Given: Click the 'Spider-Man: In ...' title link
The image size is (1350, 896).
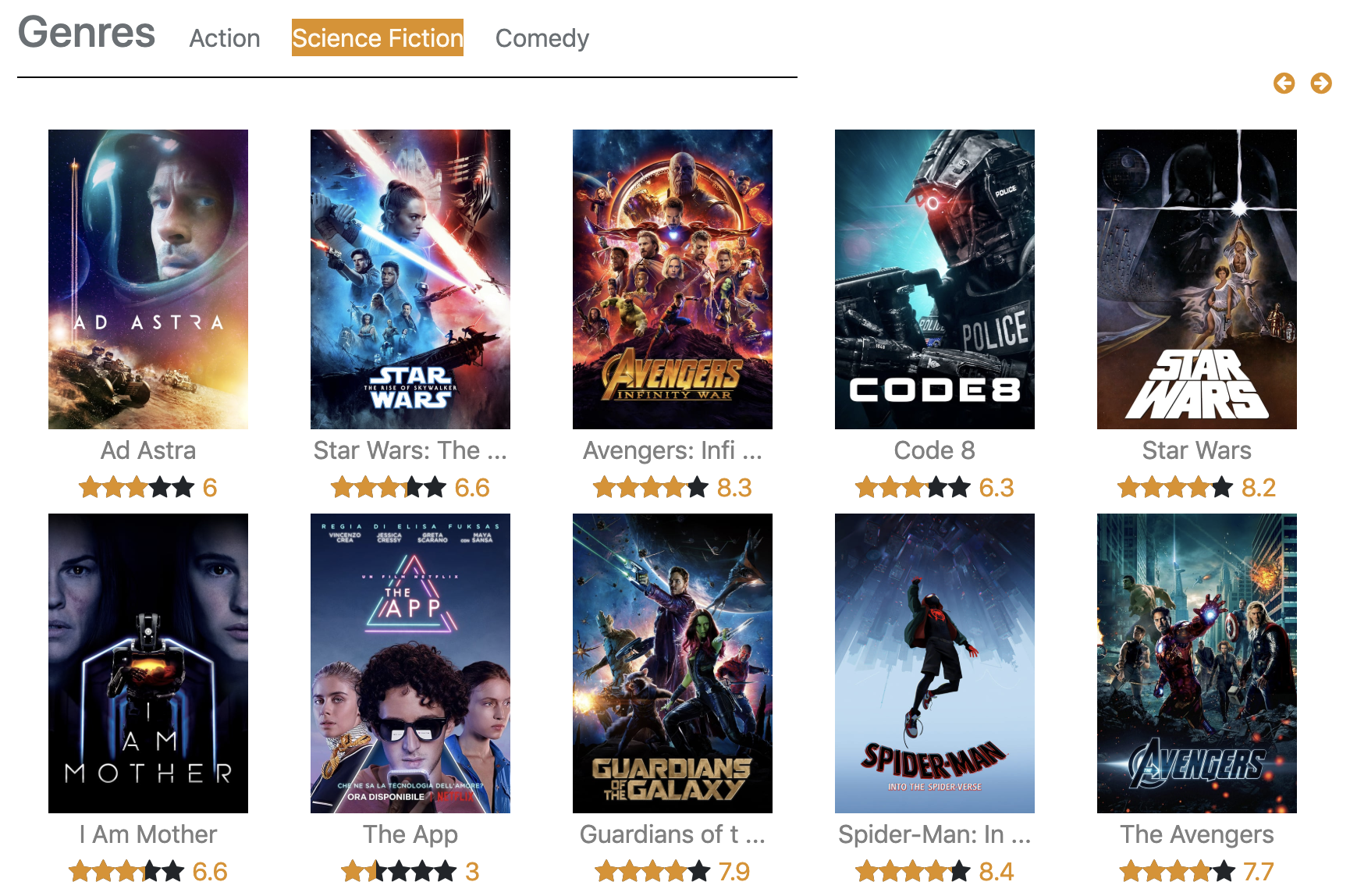Looking at the screenshot, I should point(935,834).
